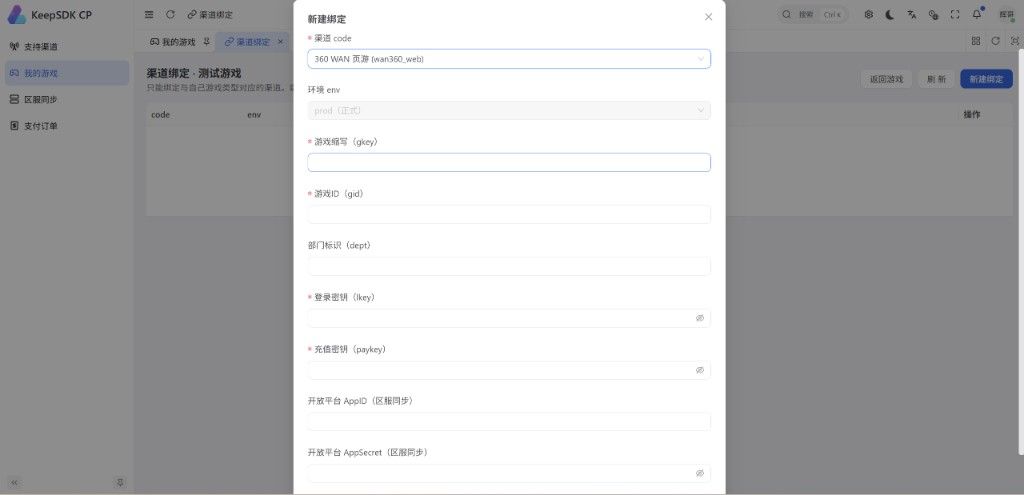Open the language translate icon

click(x=912, y=14)
